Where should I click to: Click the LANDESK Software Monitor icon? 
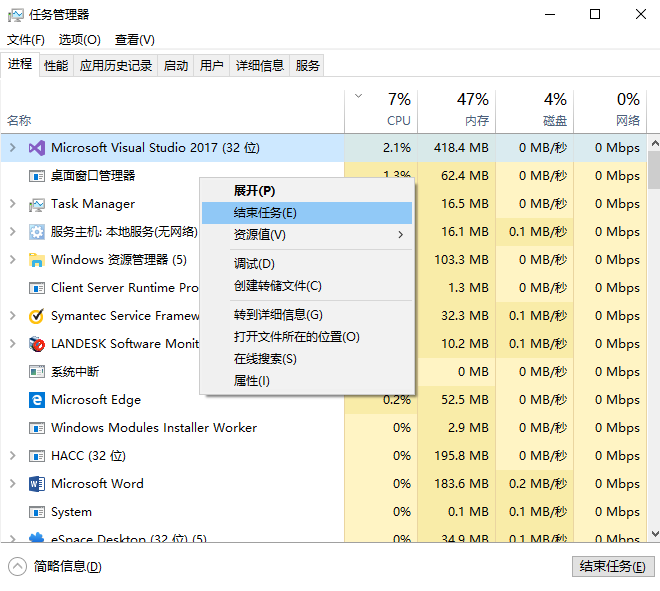[37, 344]
